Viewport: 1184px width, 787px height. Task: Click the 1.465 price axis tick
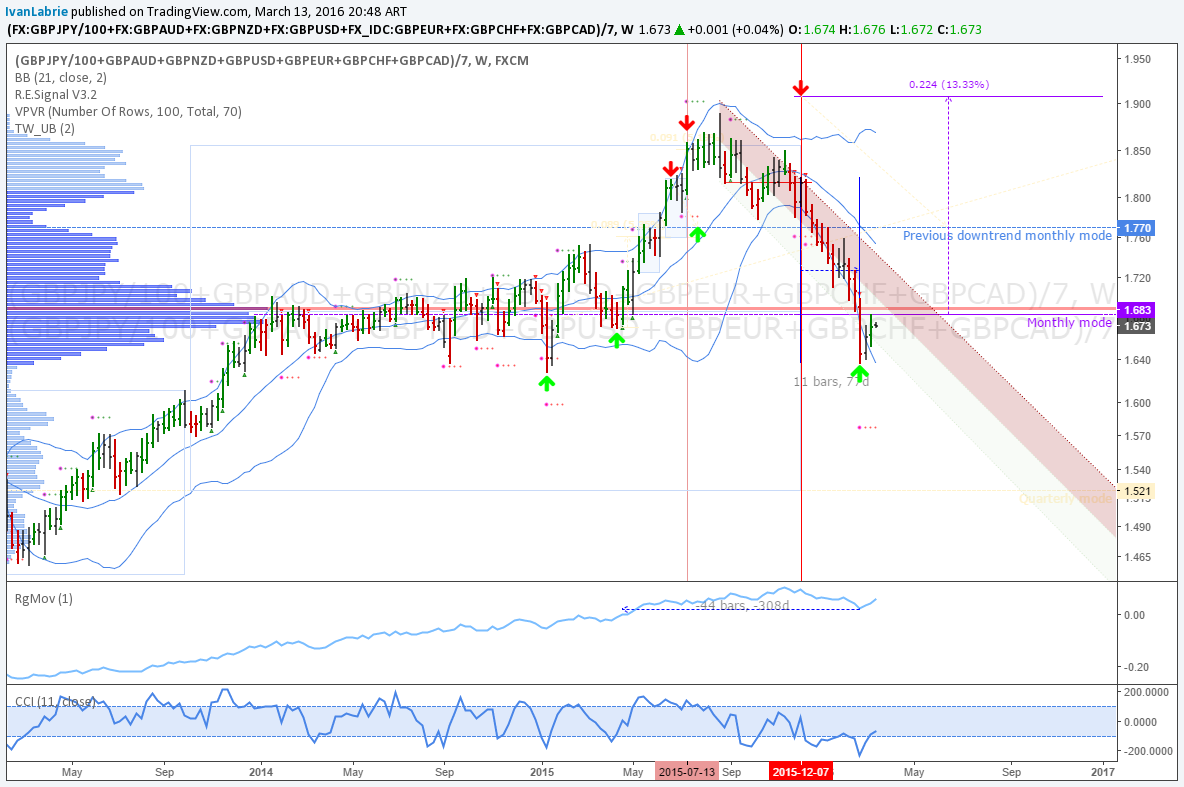point(1137,557)
